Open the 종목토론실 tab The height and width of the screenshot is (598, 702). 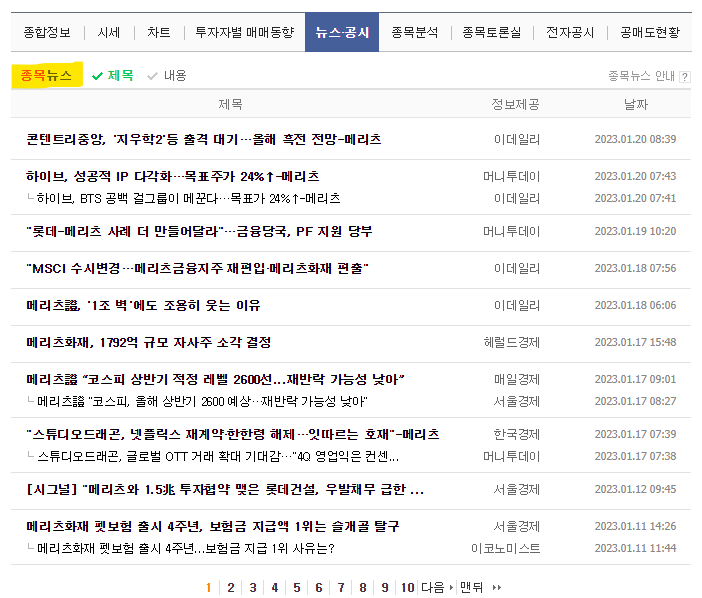click(492, 32)
